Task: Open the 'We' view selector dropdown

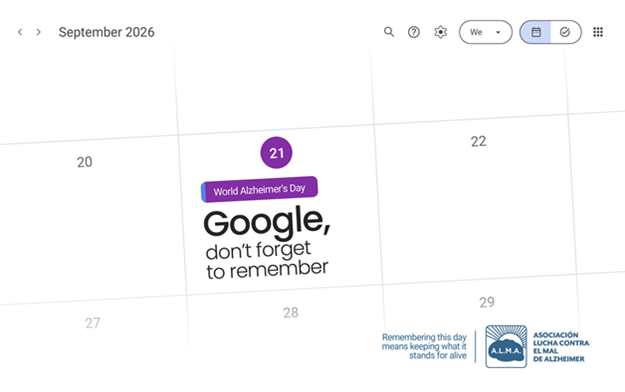Action: (485, 32)
